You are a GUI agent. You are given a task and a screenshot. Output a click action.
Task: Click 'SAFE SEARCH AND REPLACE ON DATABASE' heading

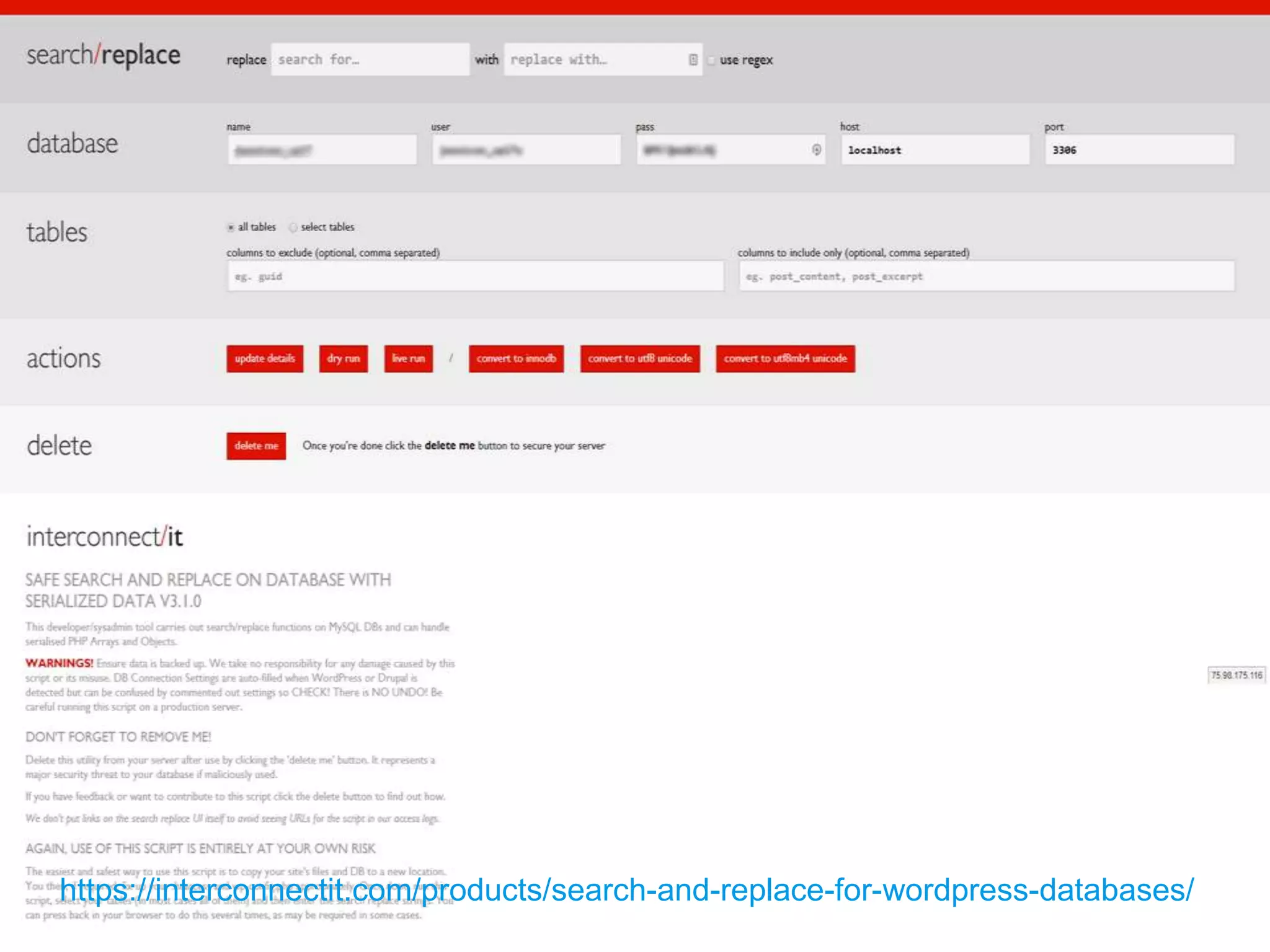coord(208,590)
